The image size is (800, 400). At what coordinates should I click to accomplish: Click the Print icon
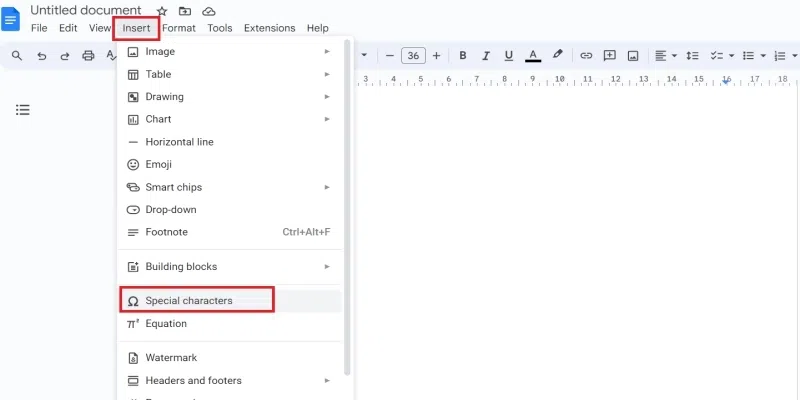[x=88, y=56]
